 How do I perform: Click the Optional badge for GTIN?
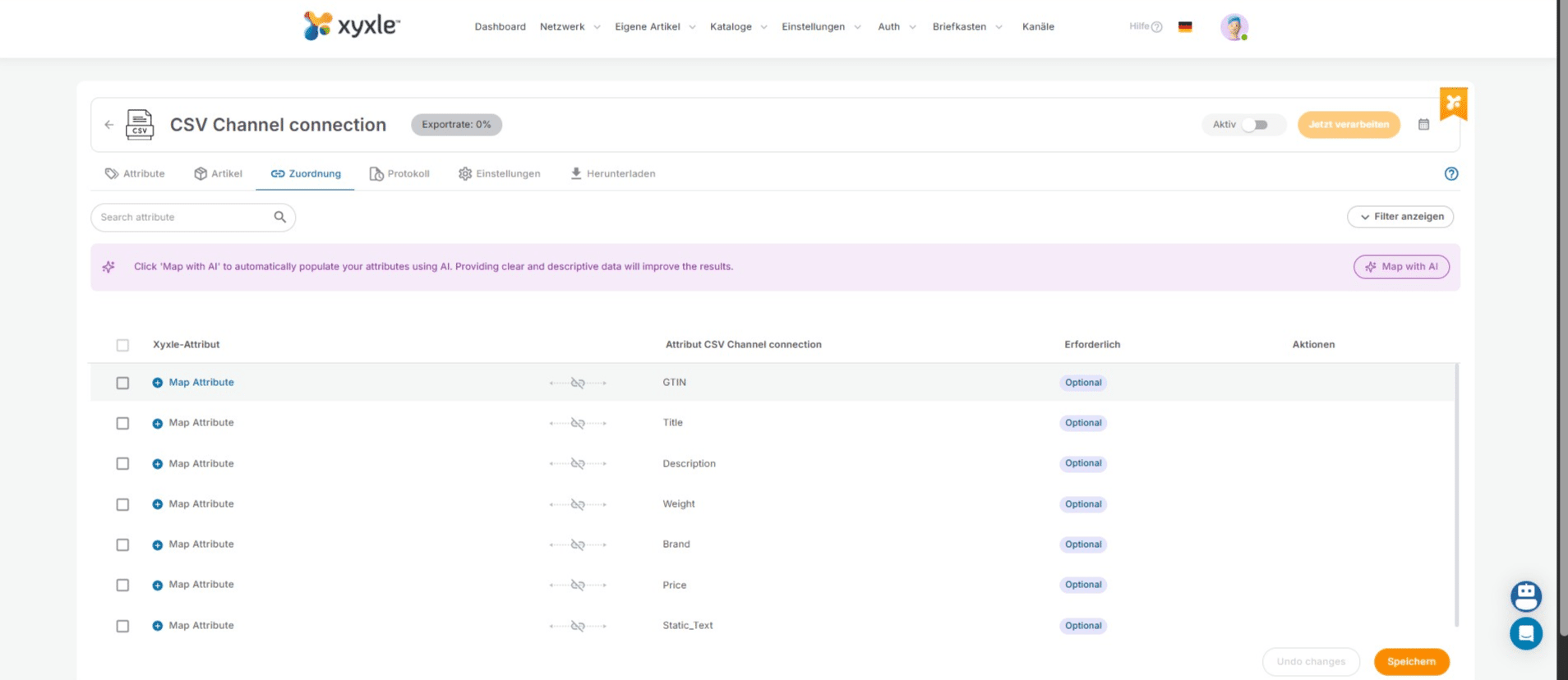pyautogui.click(x=1083, y=383)
